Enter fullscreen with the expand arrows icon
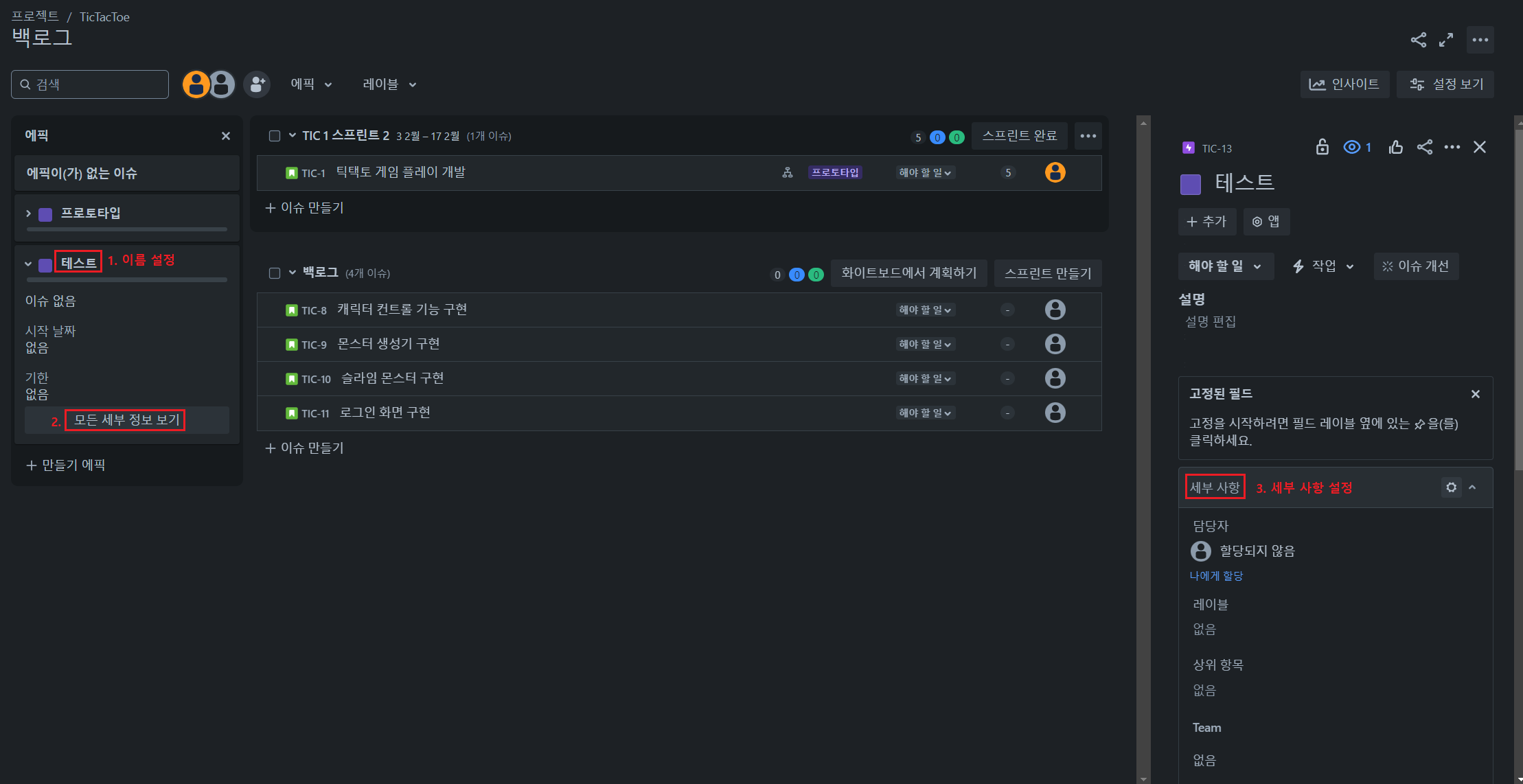This screenshot has height=784, width=1523. coord(1446,40)
